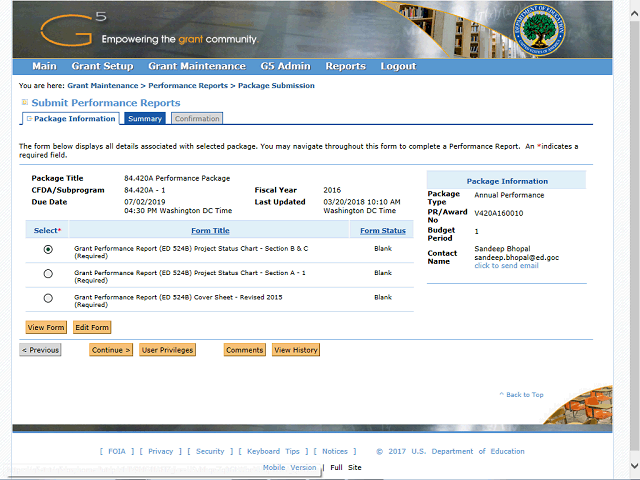640x480 pixels.
Task: Click the Fiscal Year value 2016
Action: [x=332, y=190]
